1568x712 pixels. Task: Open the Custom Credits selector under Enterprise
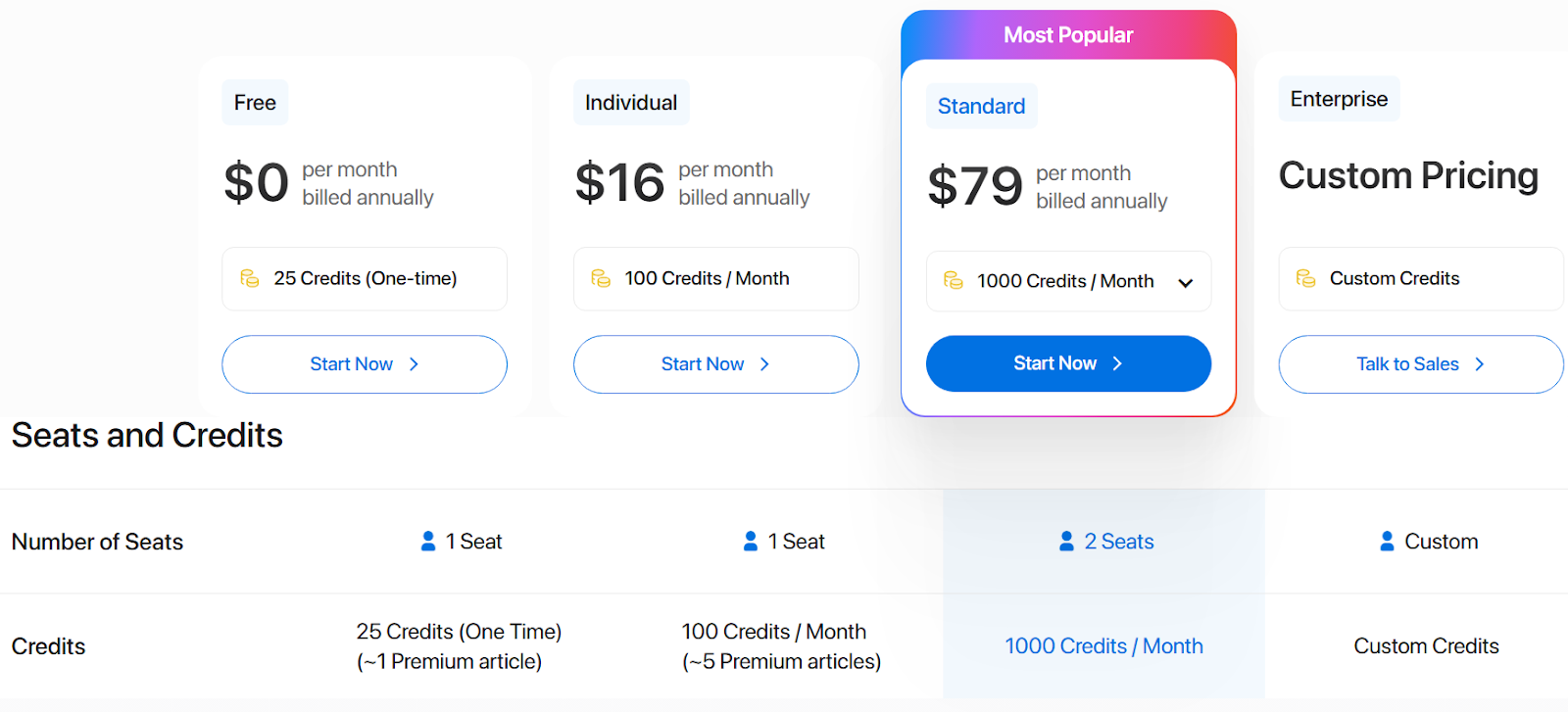[x=1419, y=278]
